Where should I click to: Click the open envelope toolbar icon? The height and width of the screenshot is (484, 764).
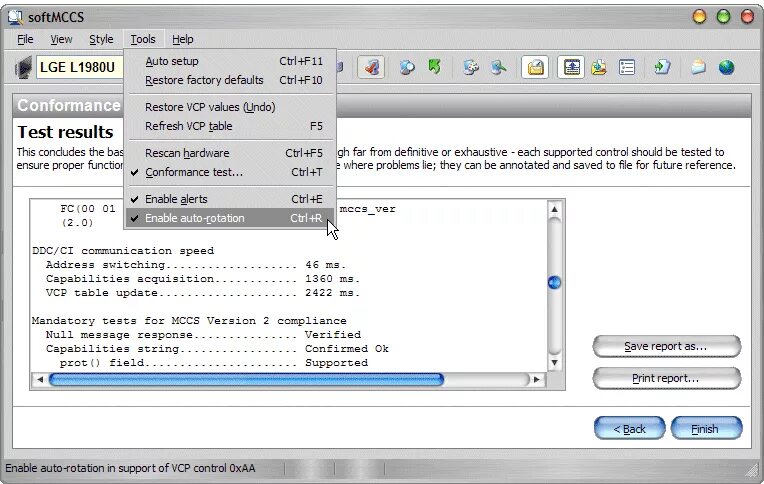click(x=698, y=67)
